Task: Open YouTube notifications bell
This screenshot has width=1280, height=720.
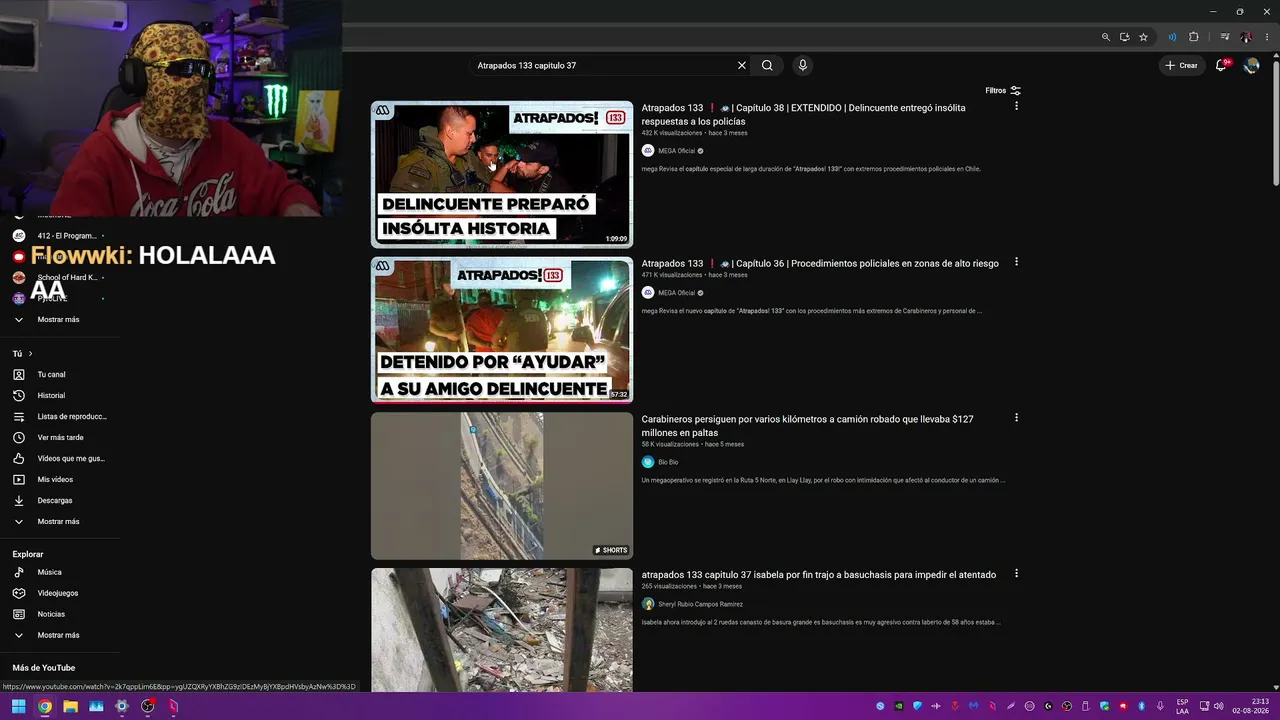Action: point(1221,66)
